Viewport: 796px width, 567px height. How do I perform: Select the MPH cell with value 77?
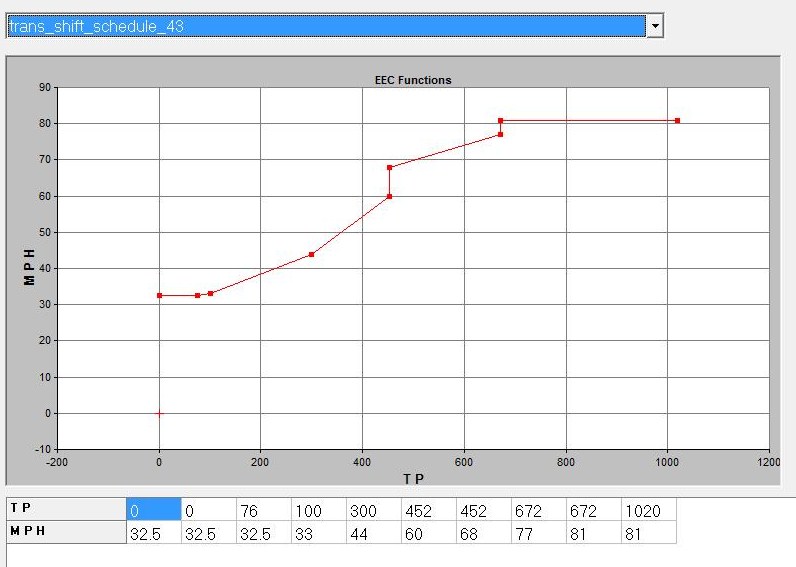click(539, 532)
